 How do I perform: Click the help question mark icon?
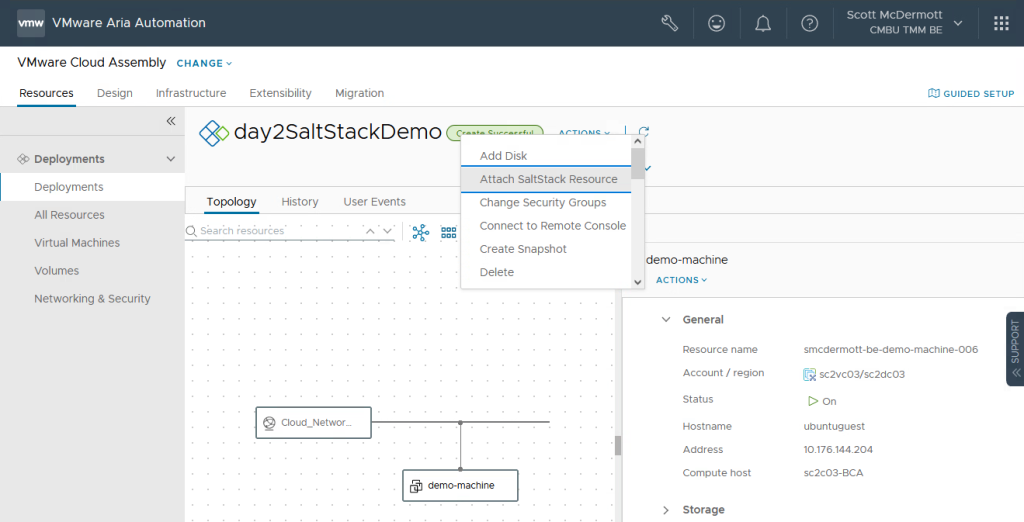point(810,23)
